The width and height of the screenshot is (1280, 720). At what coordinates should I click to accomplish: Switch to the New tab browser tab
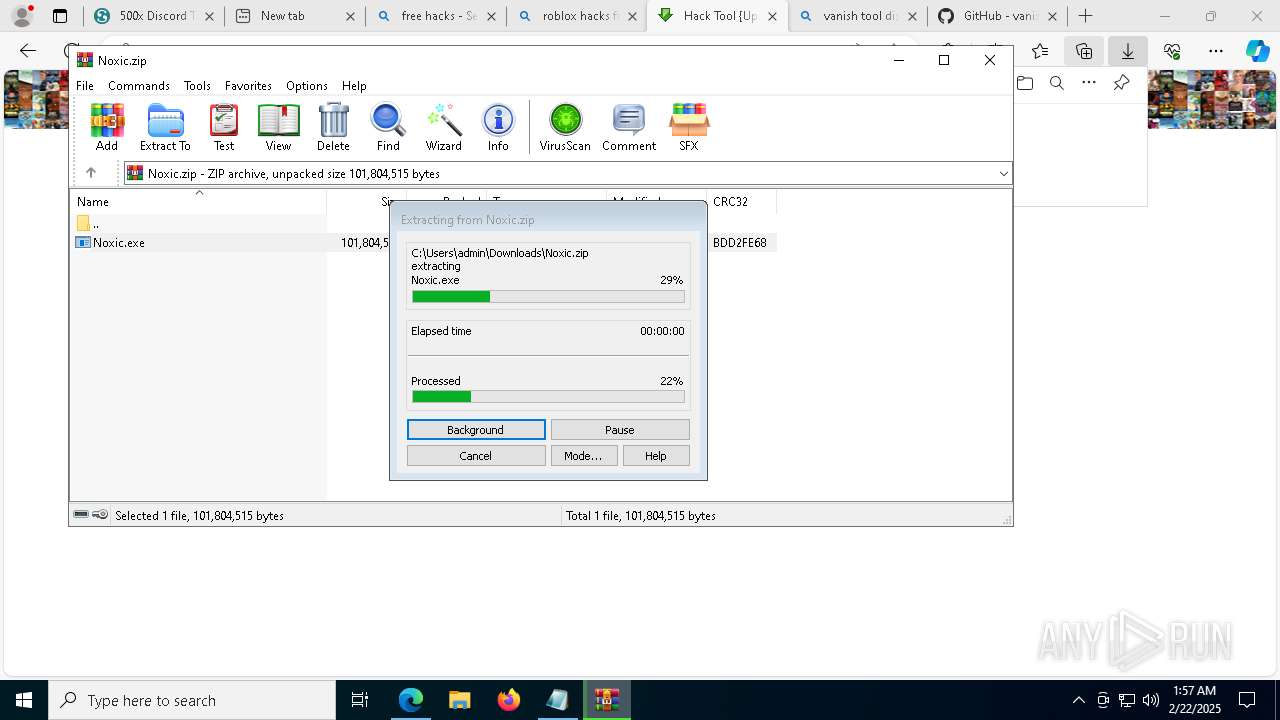pyautogui.click(x=294, y=16)
